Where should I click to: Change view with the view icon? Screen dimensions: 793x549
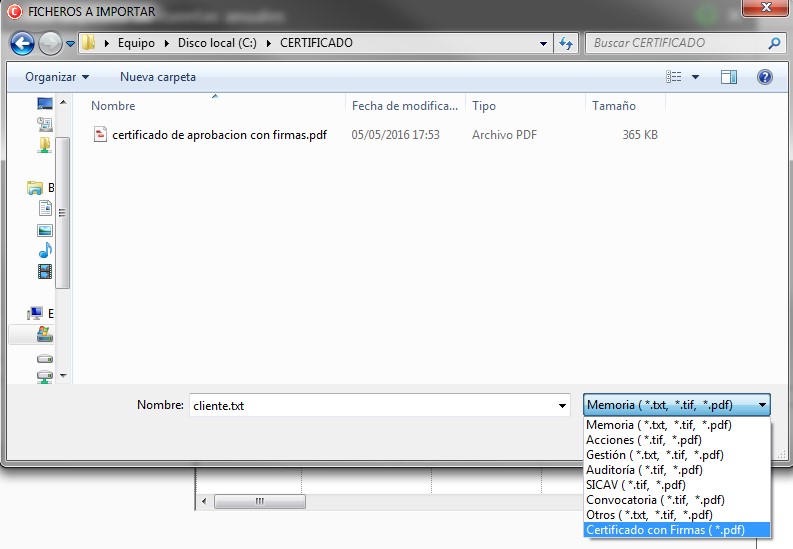point(674,77)
